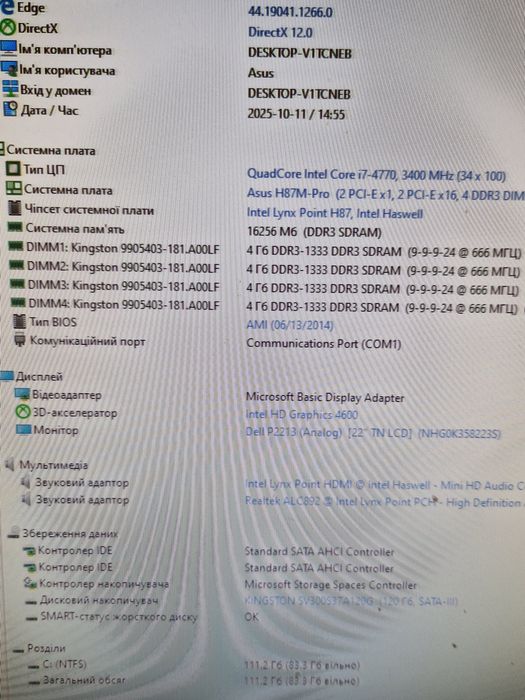Open the Intel Lynx Point H87 chipset link
This screenshot has width=525, height=700.
point(334,213)
